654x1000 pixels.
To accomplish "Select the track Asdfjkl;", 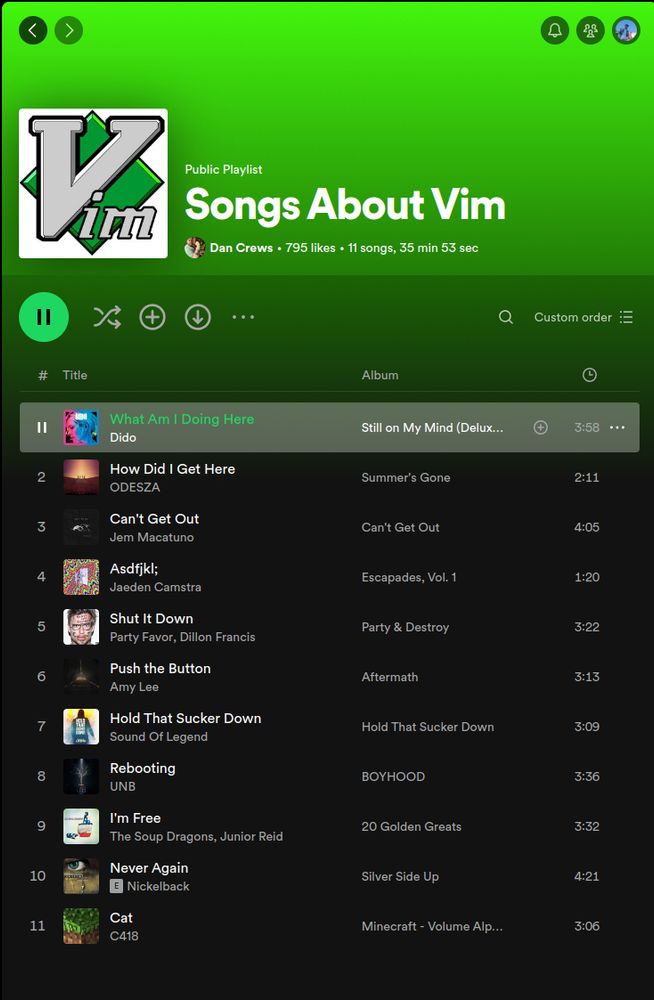I will pyautogui.click(x=133, y=569).
